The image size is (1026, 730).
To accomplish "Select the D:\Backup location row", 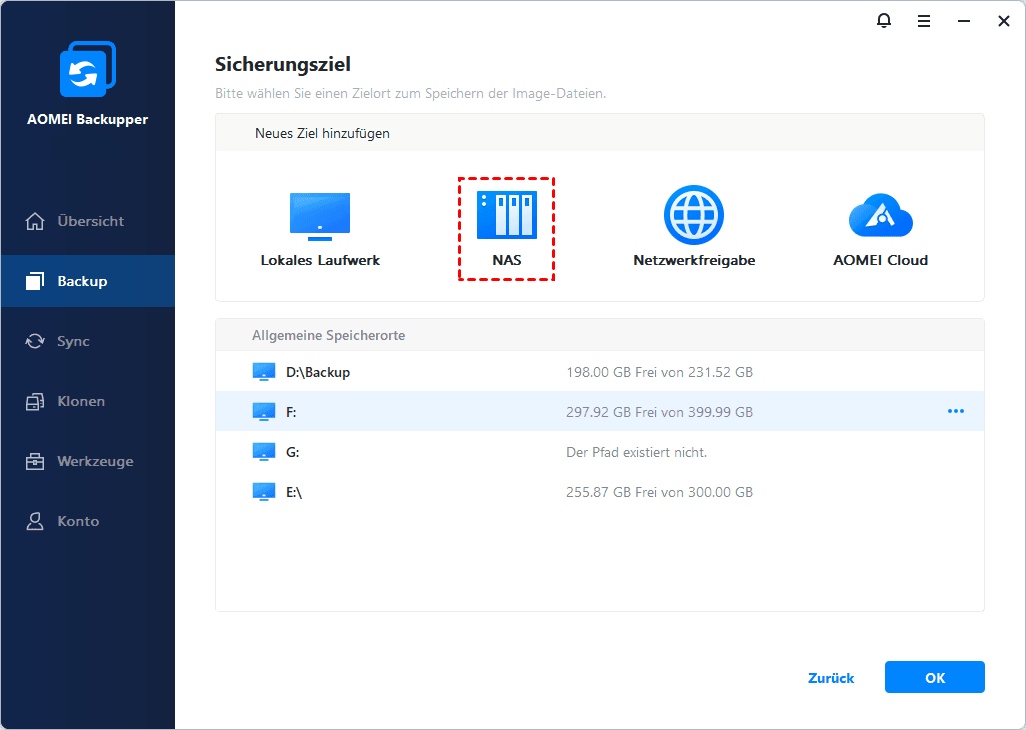I will click(599, 372).
